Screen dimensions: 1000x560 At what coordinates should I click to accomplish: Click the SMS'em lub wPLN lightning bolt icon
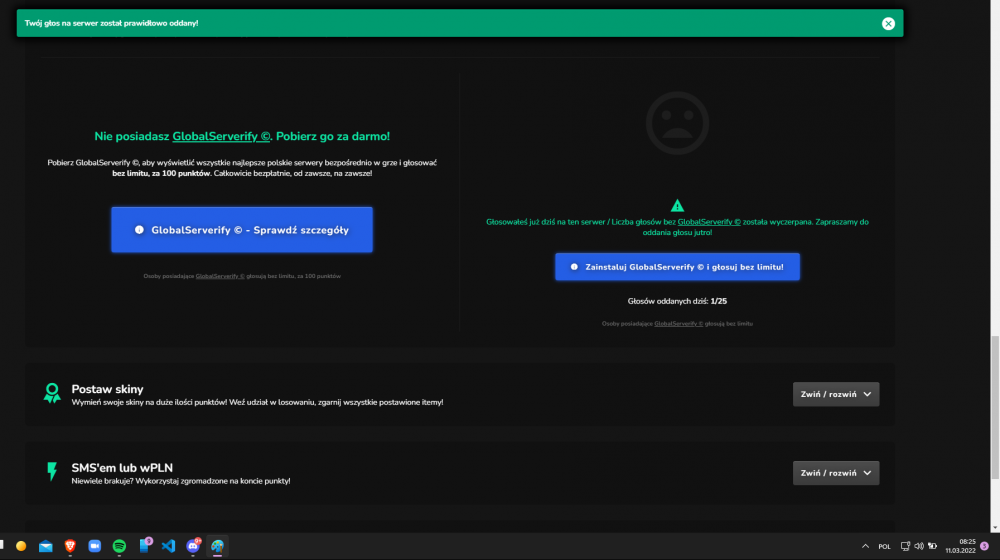pos(52,471)
